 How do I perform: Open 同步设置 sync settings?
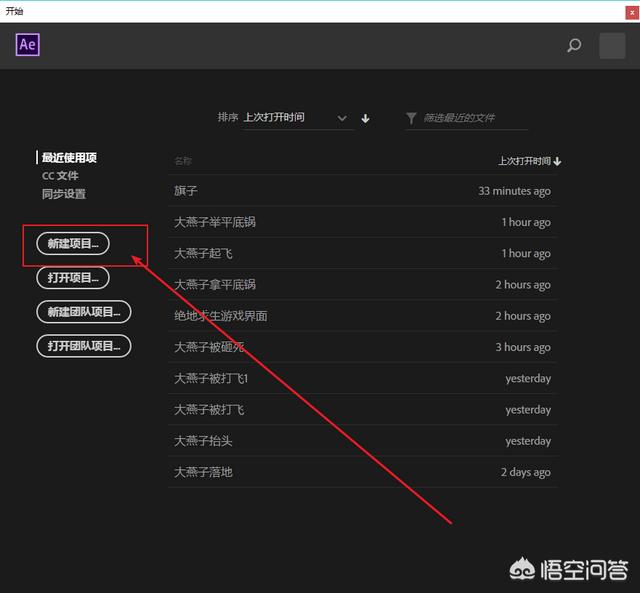click(64, 194)
